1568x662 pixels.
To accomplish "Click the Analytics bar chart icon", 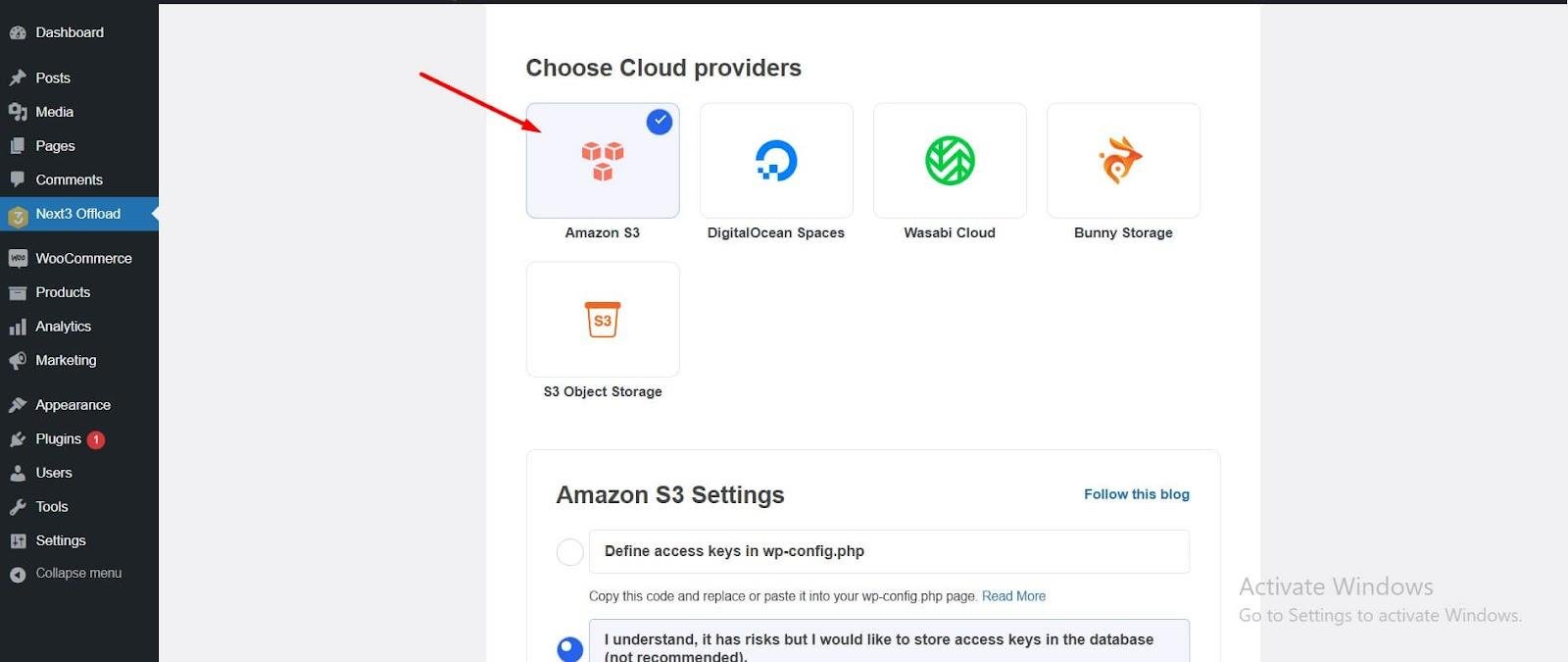I will tap(18, 327).
